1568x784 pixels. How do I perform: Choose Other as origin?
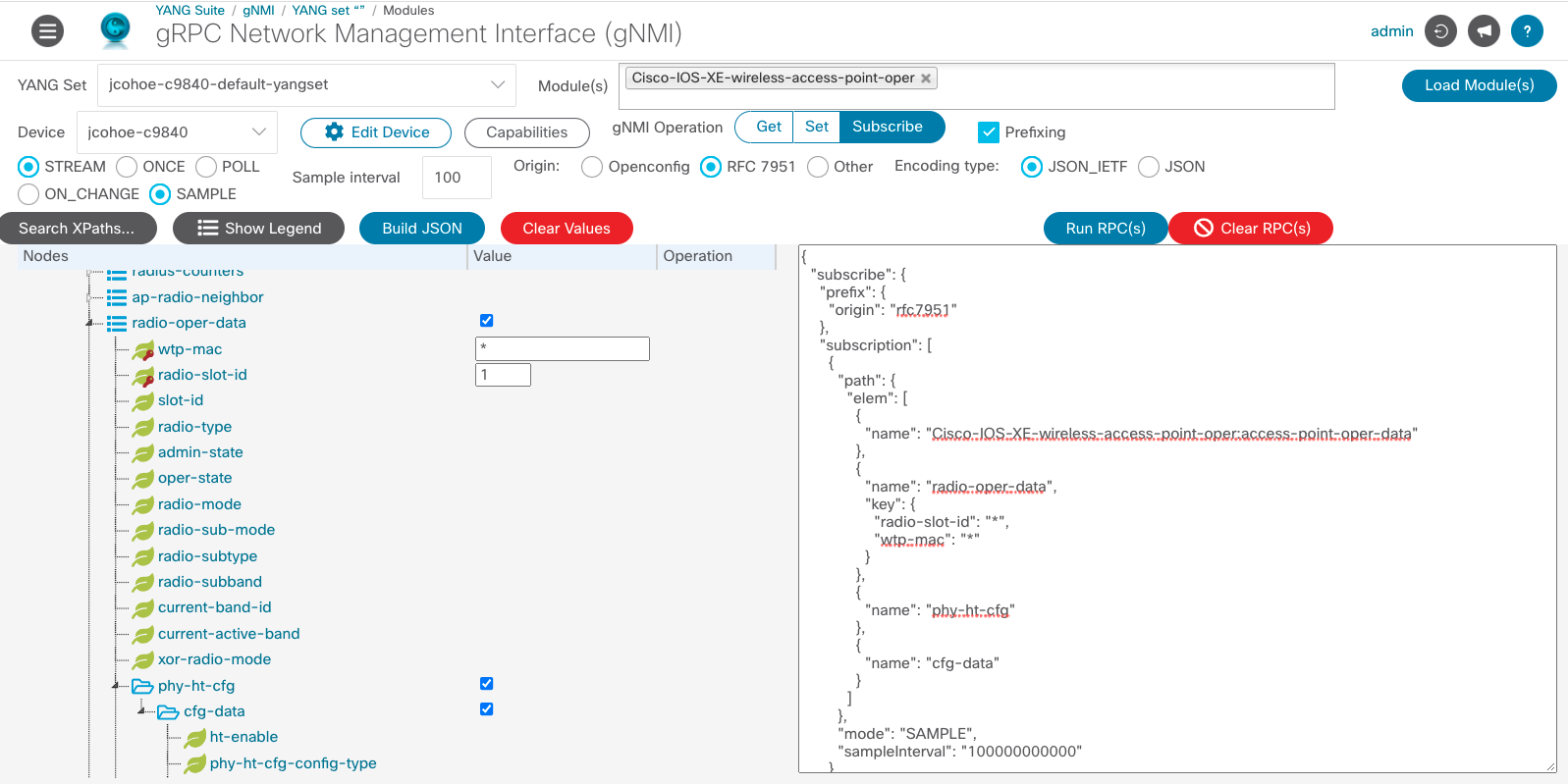click(818, 167)
